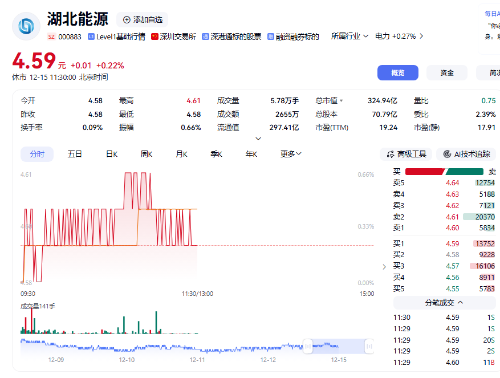The image size is (500, 378).
Task: Select the 年K chart tab
Action: [251, 154]
